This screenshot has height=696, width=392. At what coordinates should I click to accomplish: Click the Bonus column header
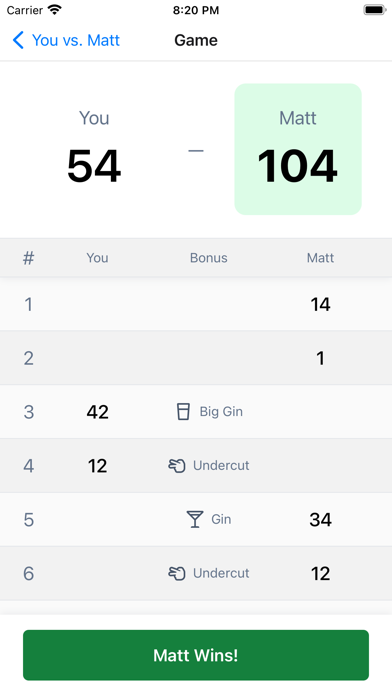click(209, 258)
